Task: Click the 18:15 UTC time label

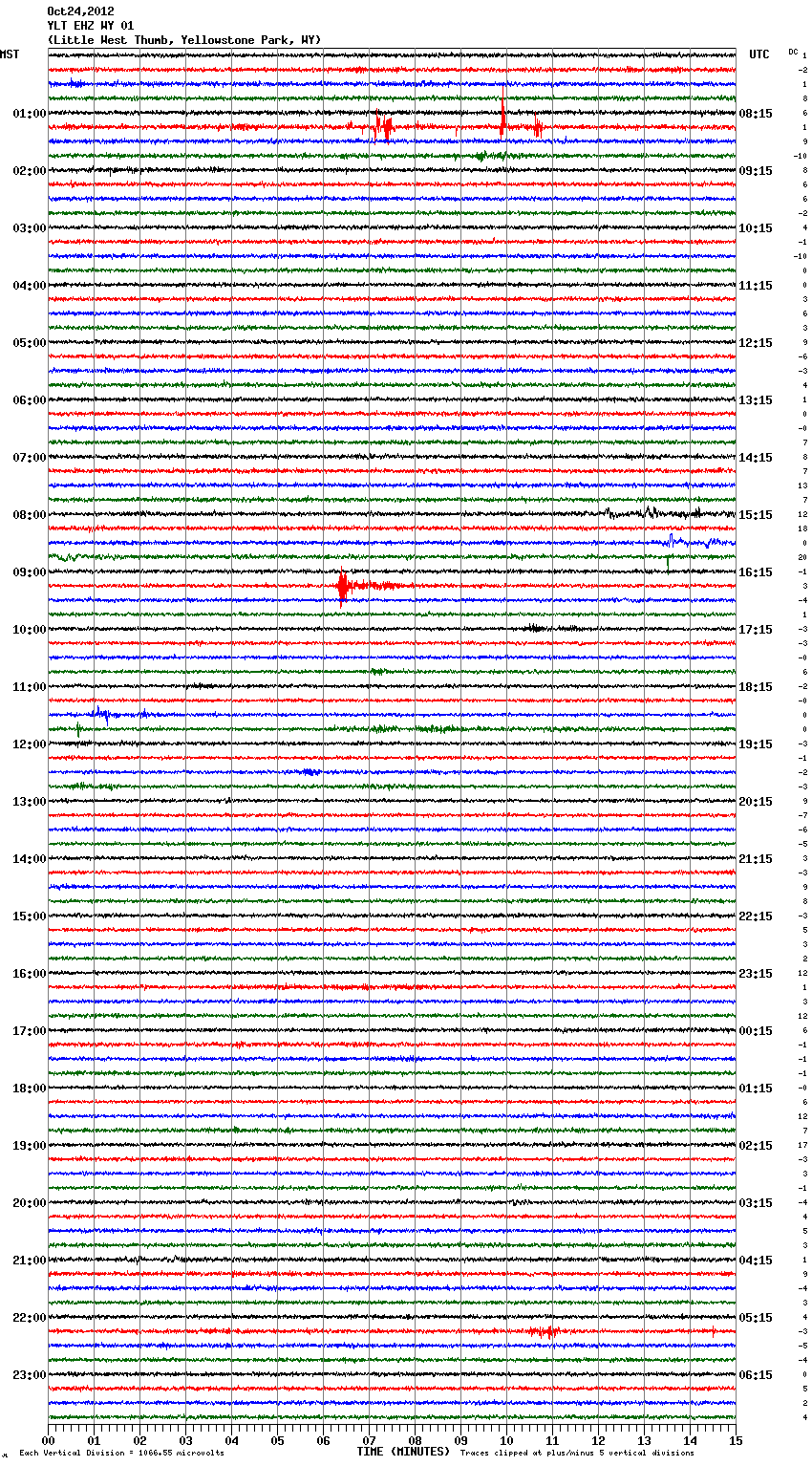Action: 756,687
